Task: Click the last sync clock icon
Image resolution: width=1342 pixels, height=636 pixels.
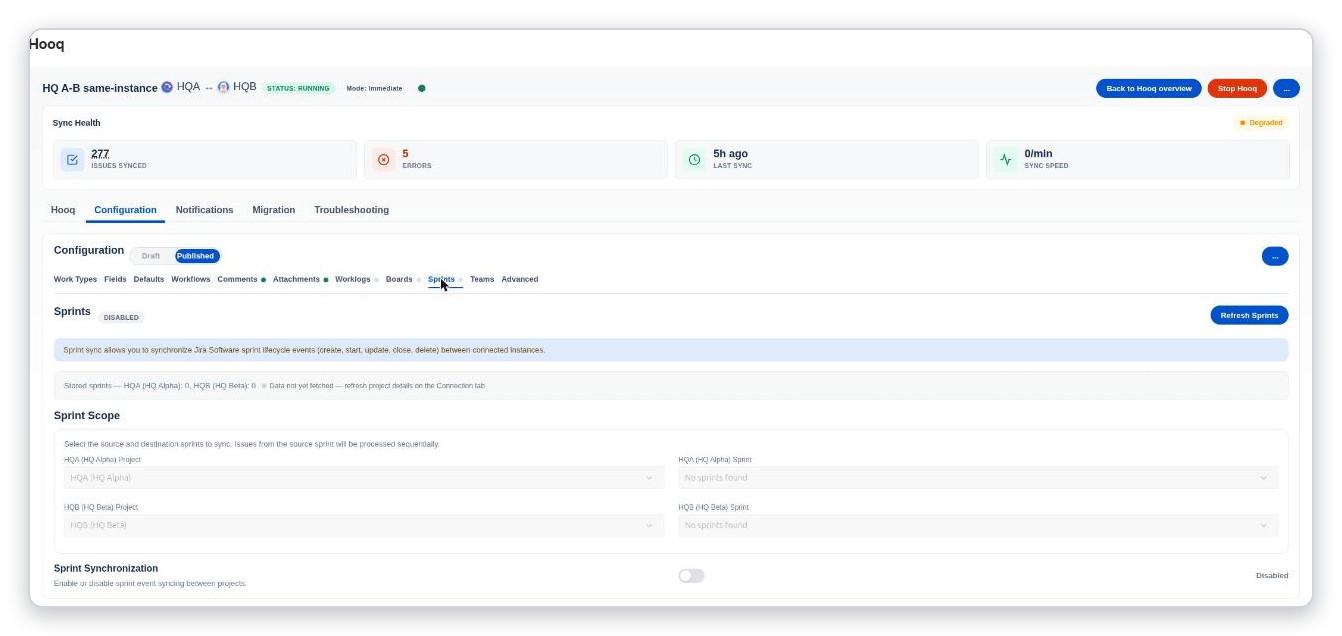Action: pyautogui.click(x=694, y=159)
